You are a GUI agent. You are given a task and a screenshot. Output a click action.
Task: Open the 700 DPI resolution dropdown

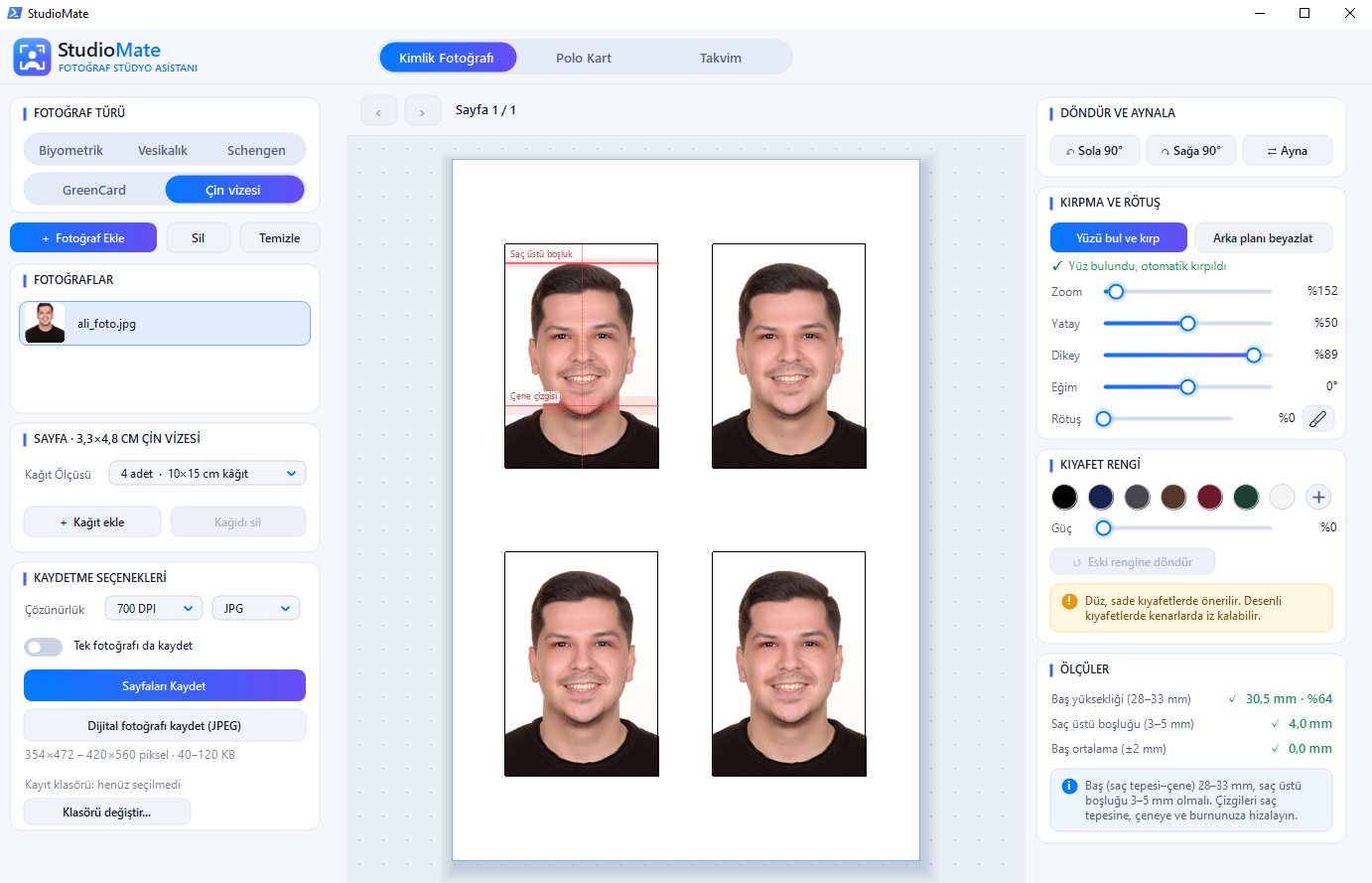(x=154, y=608)
